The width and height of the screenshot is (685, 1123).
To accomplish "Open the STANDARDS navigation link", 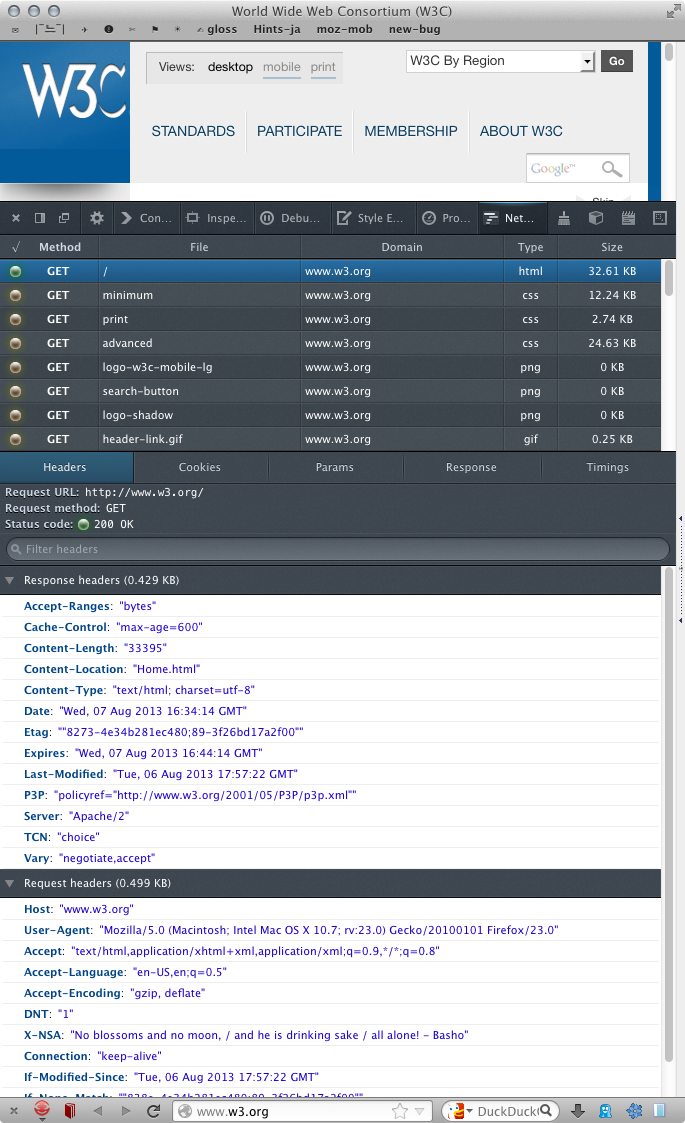I will (x=193, y=131).
